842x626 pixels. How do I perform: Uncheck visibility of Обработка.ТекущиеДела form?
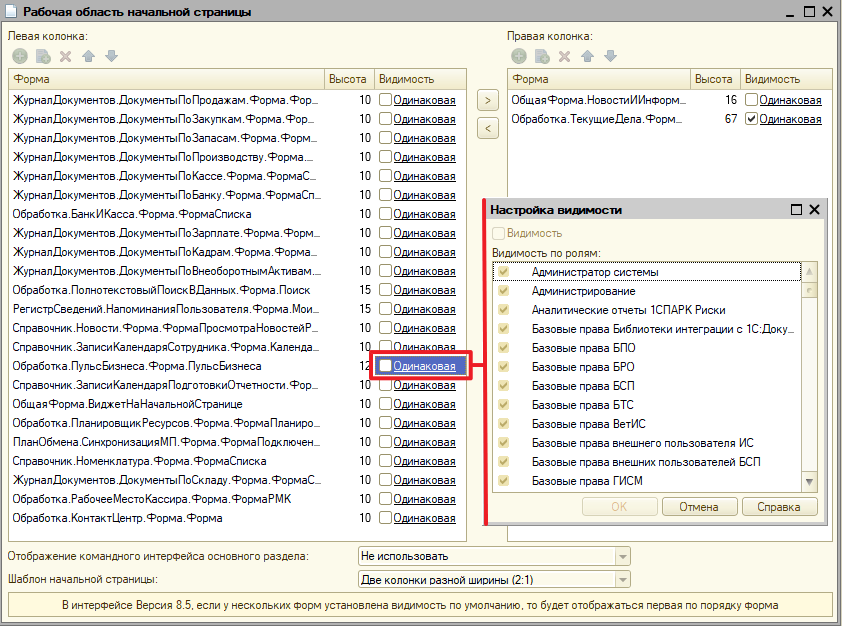pos(751,119)
